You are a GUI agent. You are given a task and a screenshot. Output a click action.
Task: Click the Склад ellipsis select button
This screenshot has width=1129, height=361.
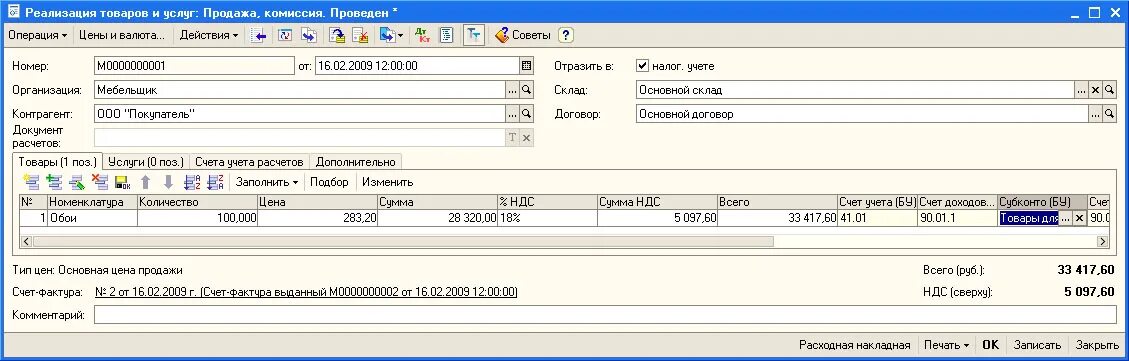pos(1081,90)
